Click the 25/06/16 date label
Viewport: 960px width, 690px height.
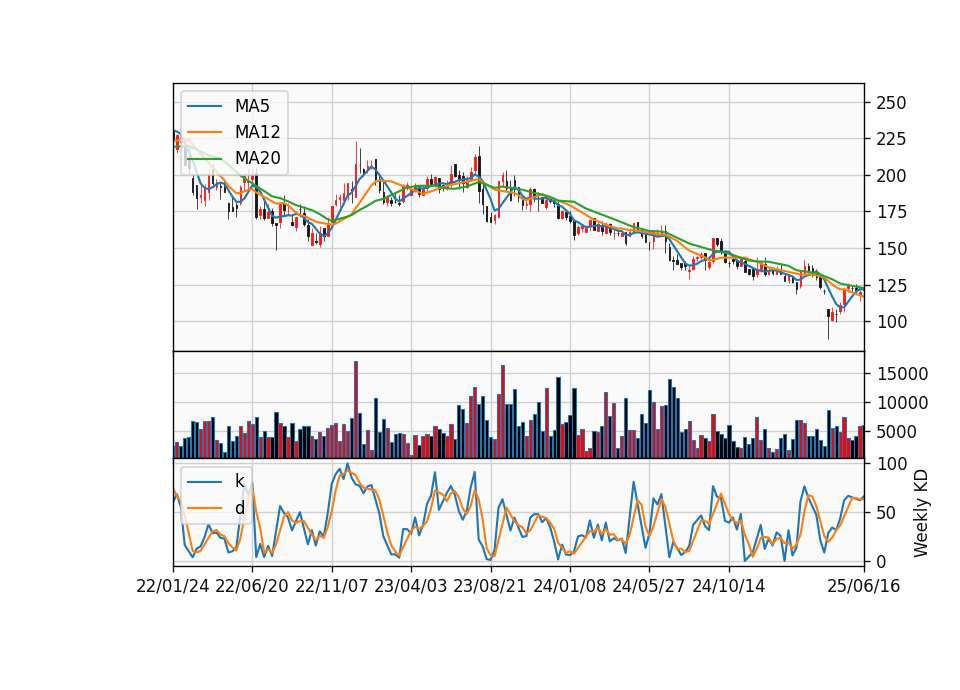pos(864,586)
